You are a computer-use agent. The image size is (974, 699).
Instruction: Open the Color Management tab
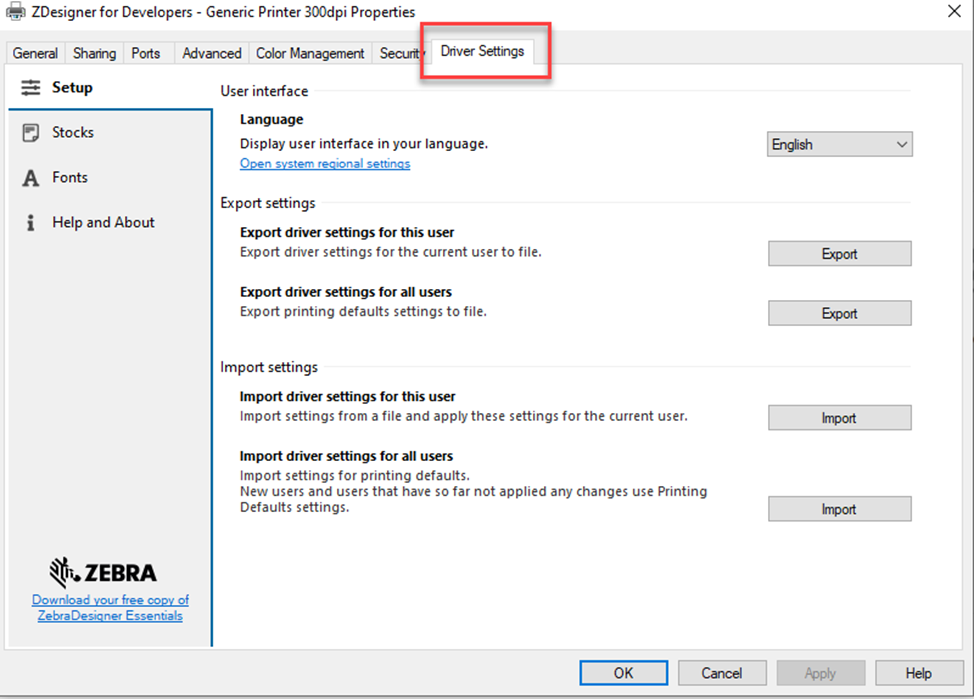pyautogui.click(x=310, y=53)
